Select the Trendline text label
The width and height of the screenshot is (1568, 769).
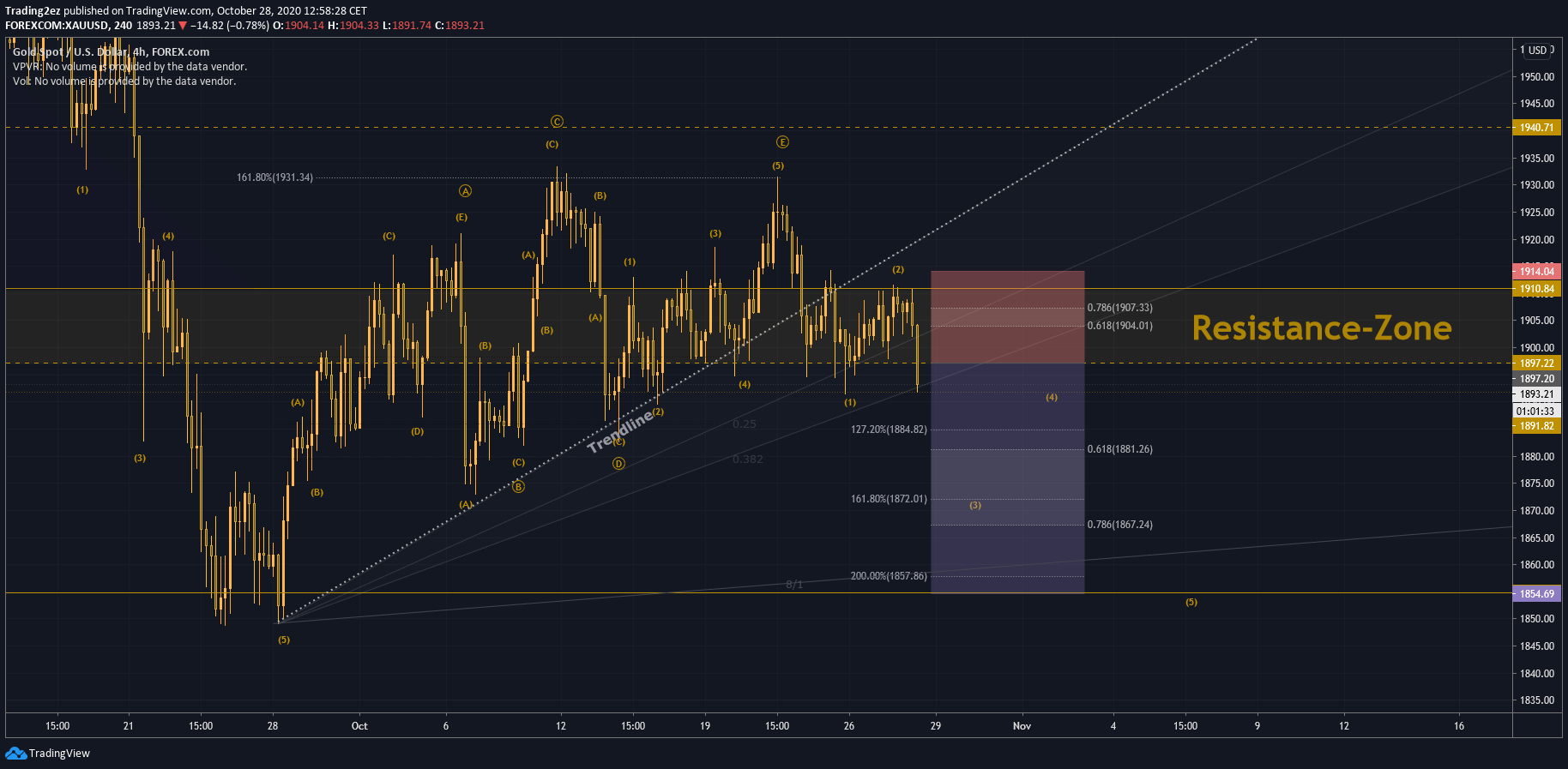[x=620, y=431]
